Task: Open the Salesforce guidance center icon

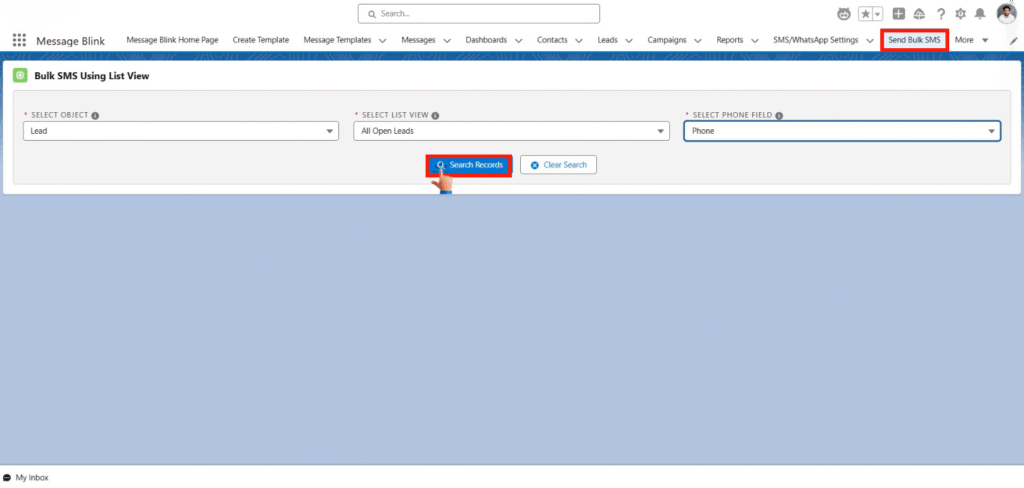Action: tap(920, 14)
